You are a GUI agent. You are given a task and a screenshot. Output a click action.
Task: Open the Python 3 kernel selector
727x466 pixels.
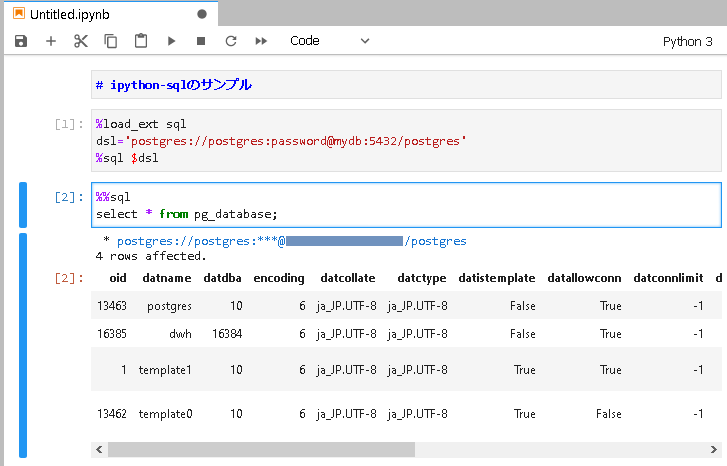pyautogui.click(x=687, y=42)
